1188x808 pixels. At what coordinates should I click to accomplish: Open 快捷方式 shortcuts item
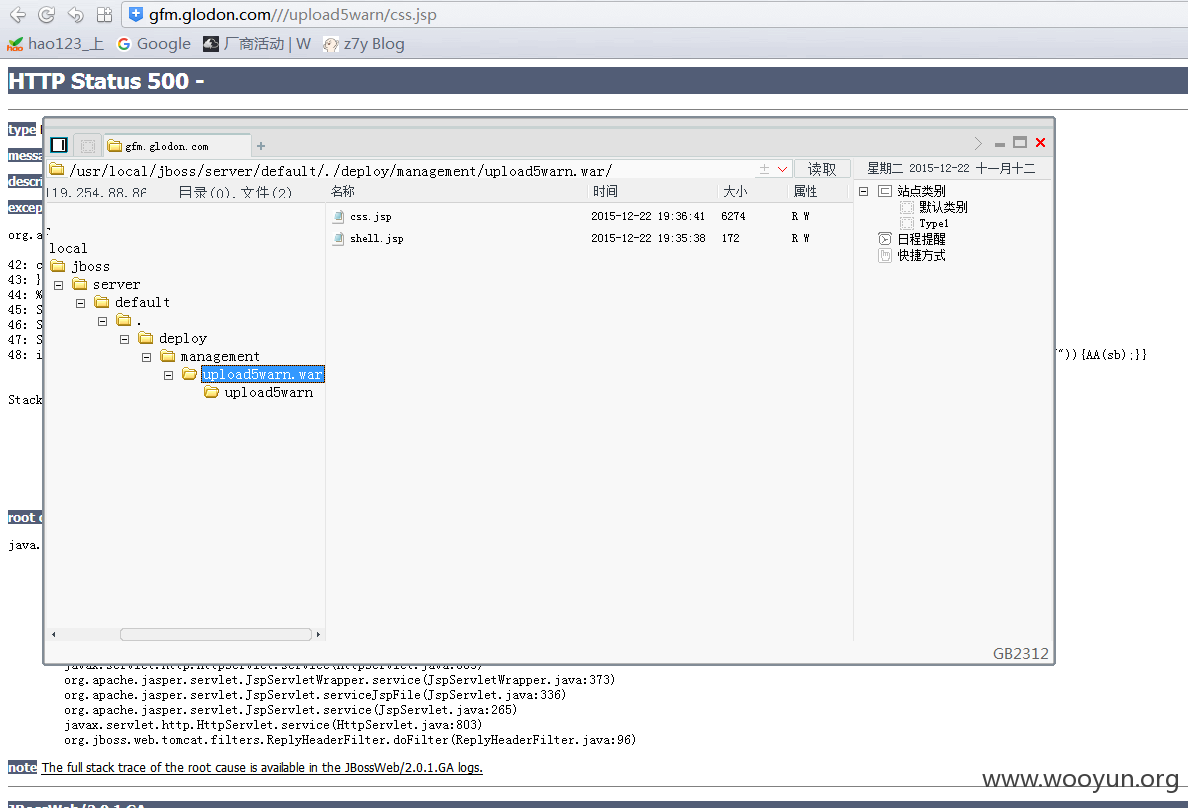[x=921, y=256]
